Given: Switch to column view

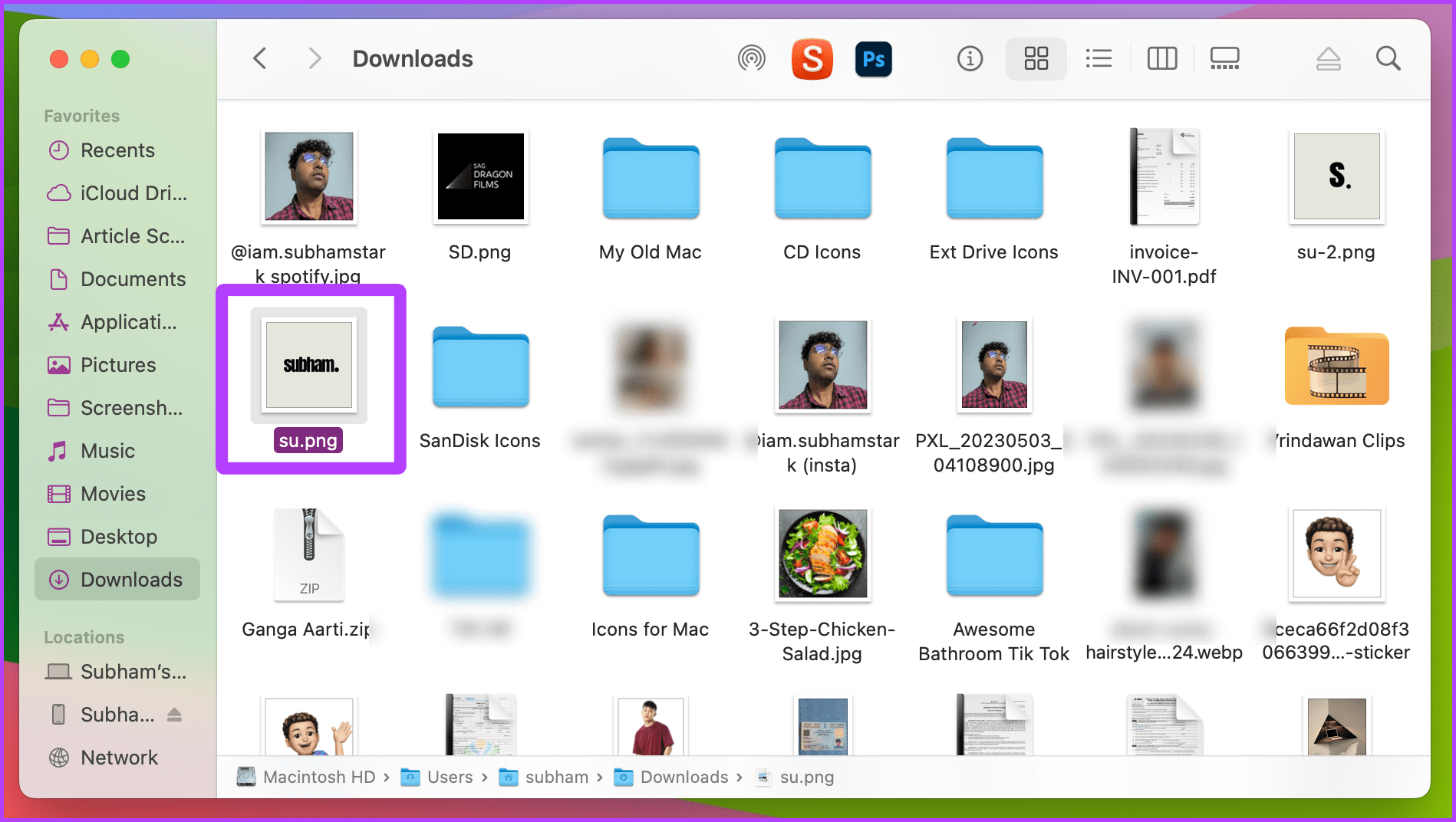Looking at the screenshot, I should pos(1161,58).
